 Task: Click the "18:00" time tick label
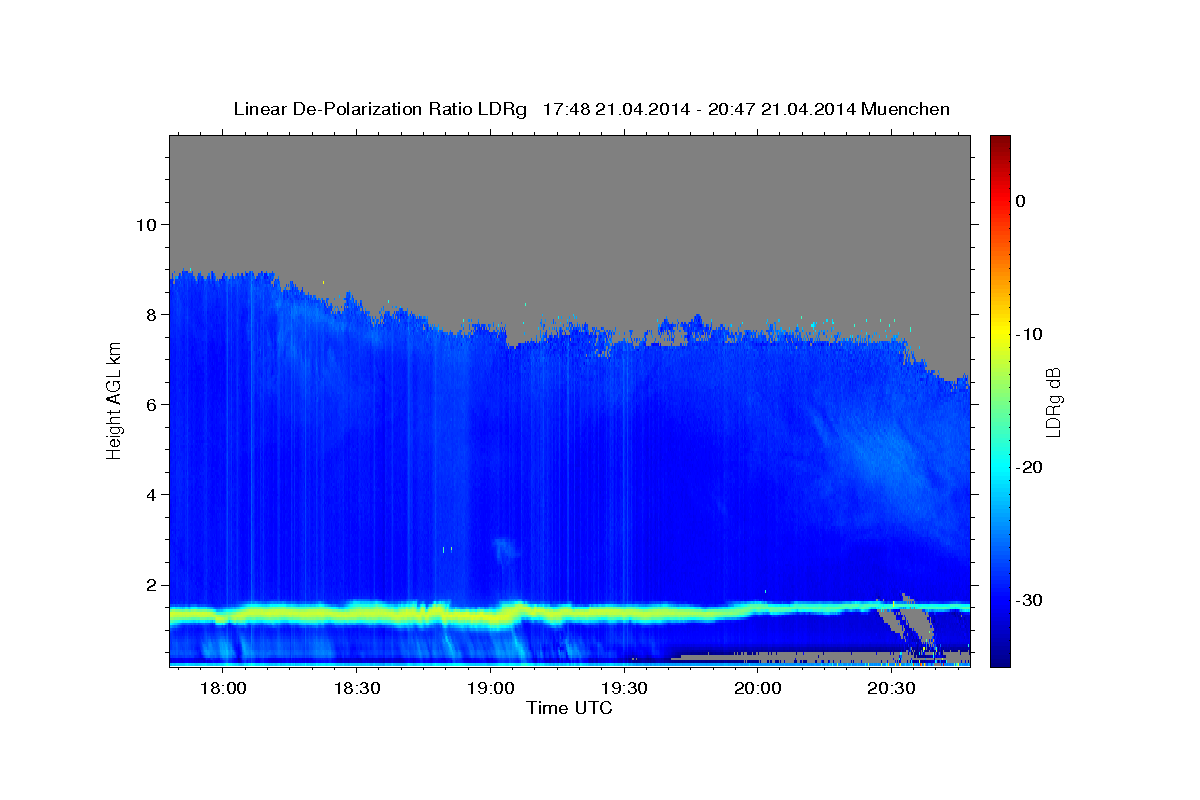223,689
